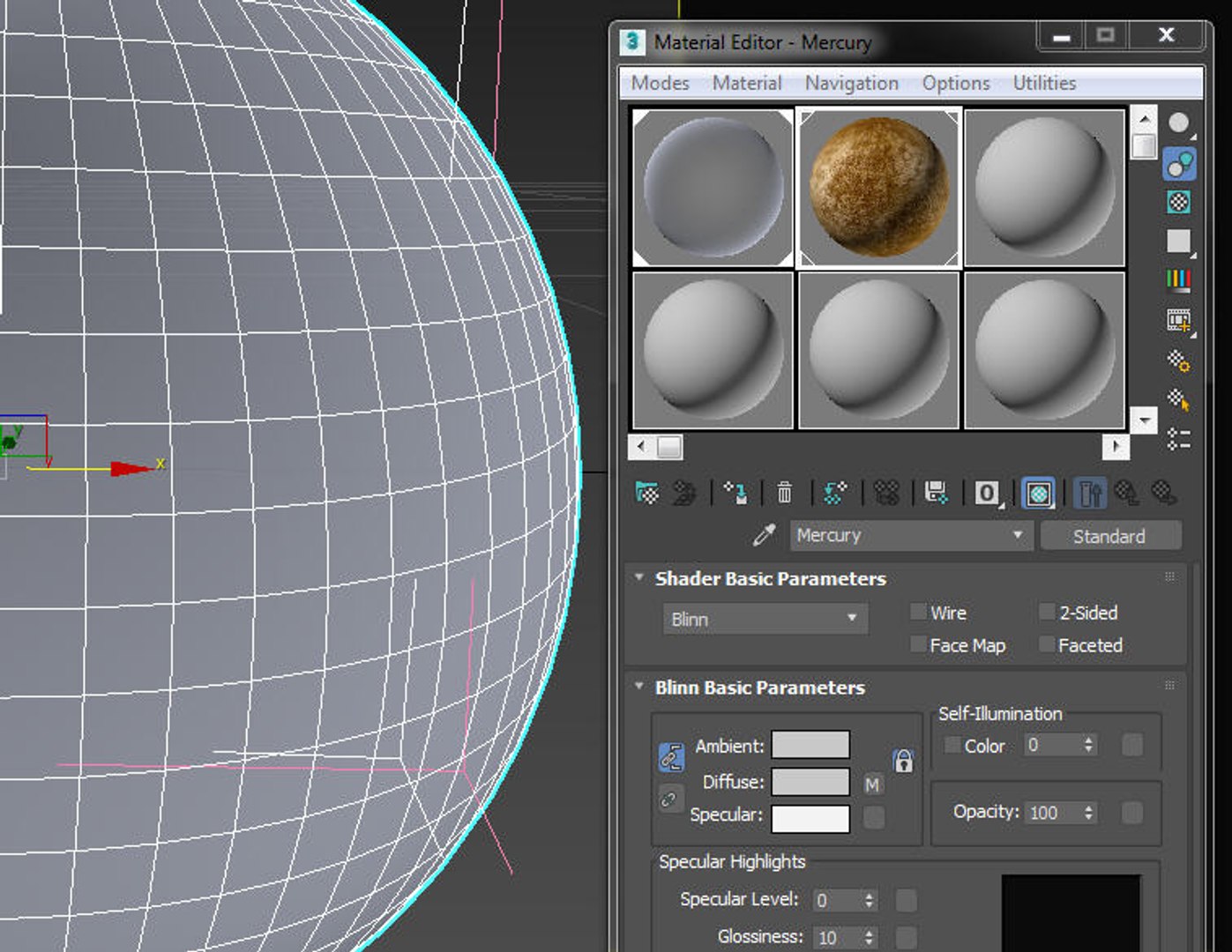Open the Options menu

pos(956,83)
